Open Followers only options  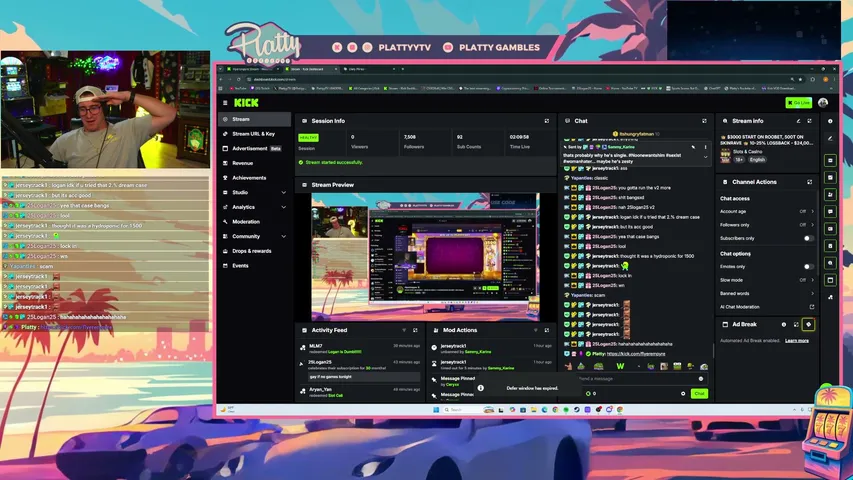tap(767, 225)
